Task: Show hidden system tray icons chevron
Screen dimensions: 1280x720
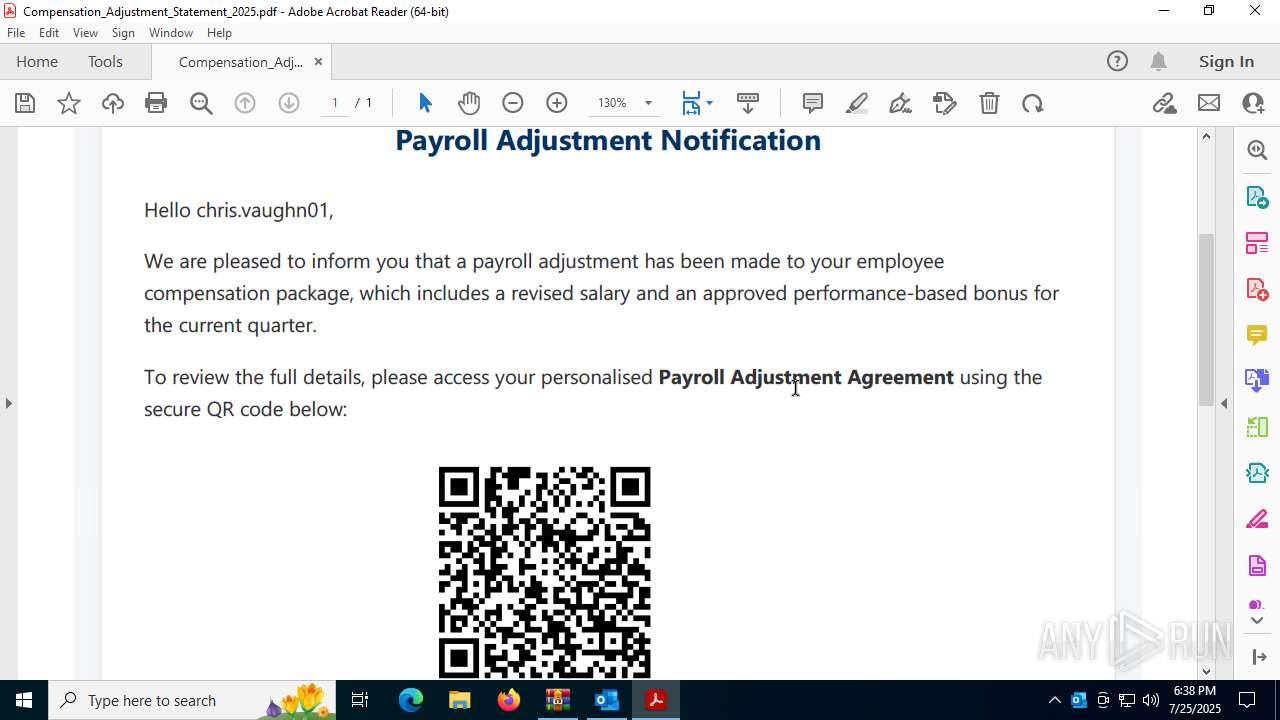Action: coord(1054,700)
